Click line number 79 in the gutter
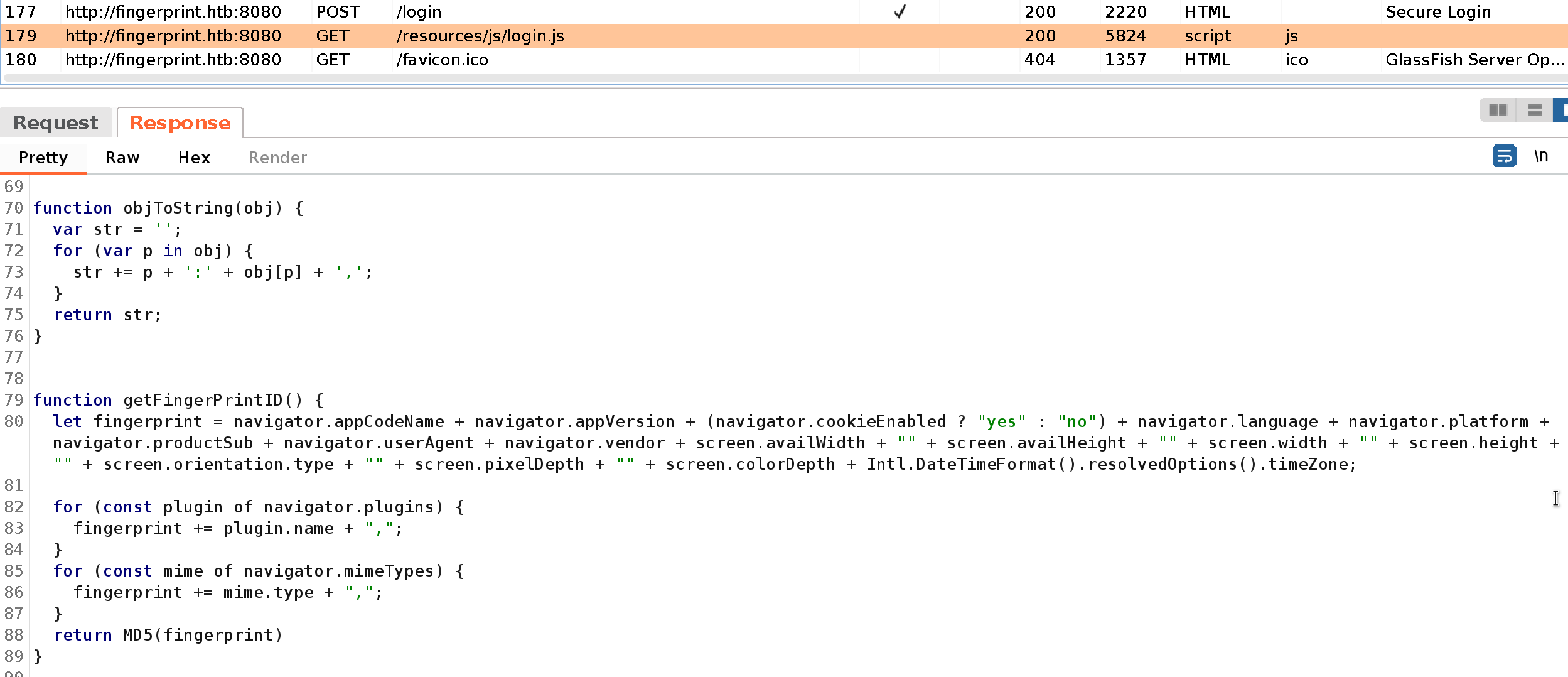This screenshot has height=677, width=1568. pos(14,400)
